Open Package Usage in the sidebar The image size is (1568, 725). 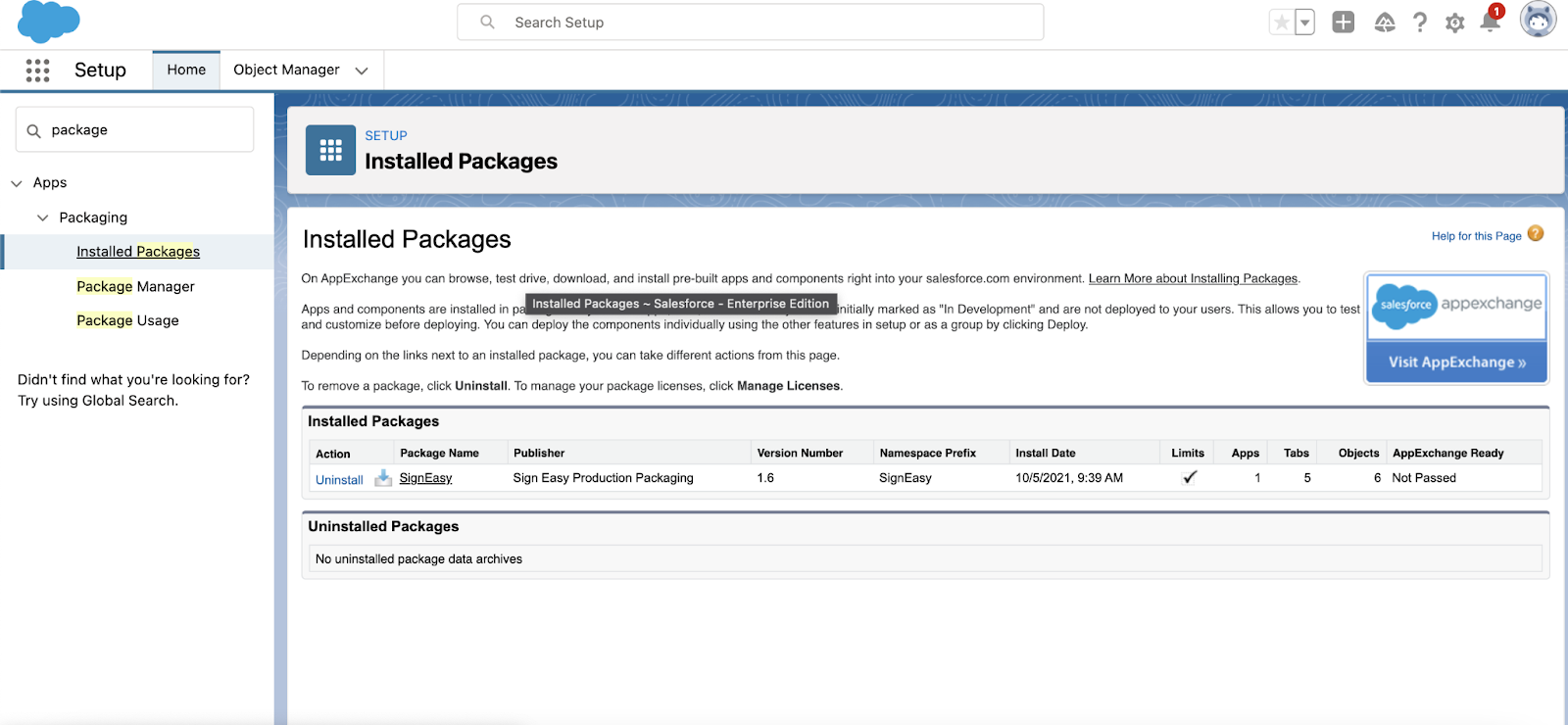(x=127, y=320)
